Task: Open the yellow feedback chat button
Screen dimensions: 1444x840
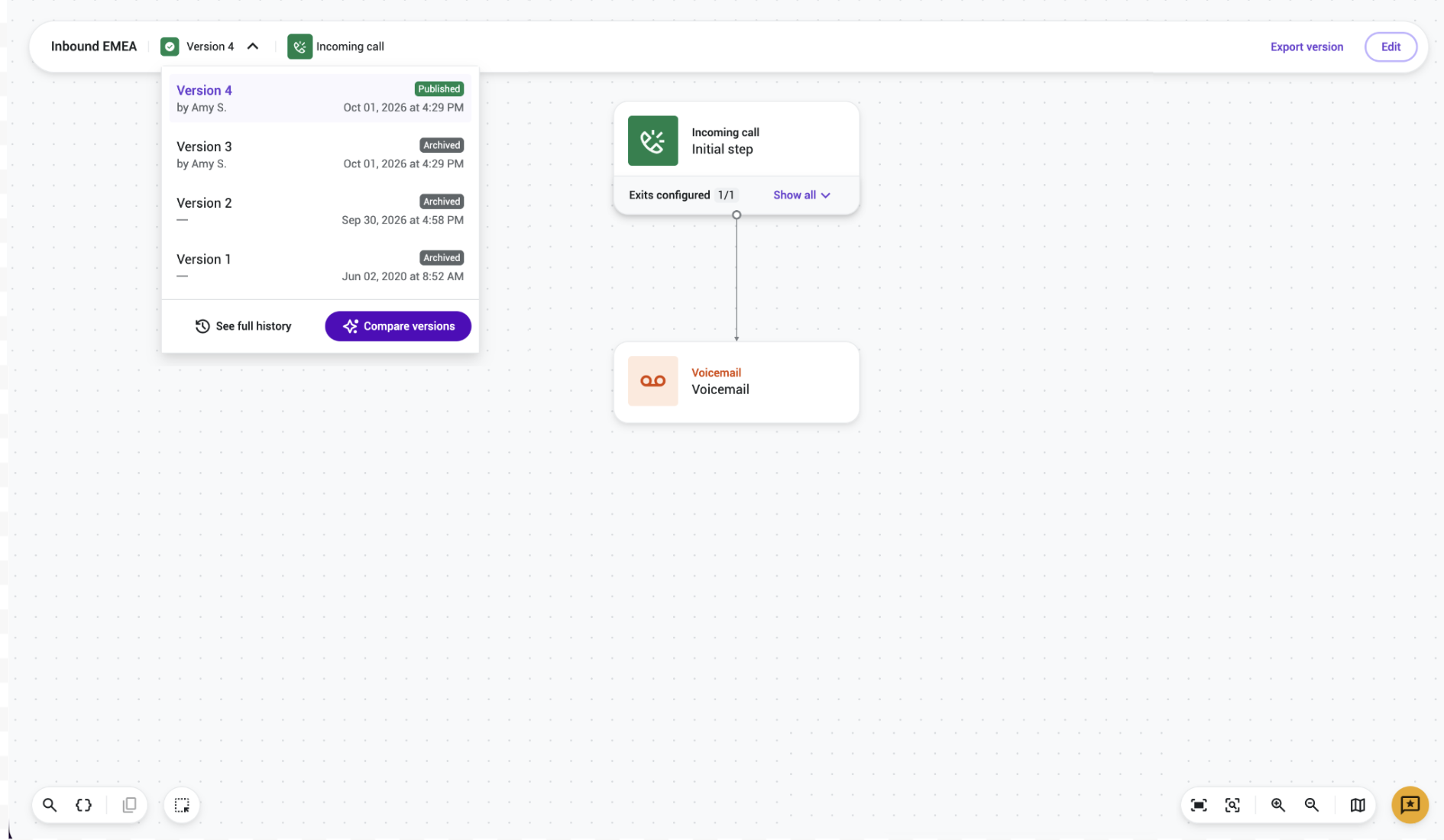Action: click(x=1410, y=805)
